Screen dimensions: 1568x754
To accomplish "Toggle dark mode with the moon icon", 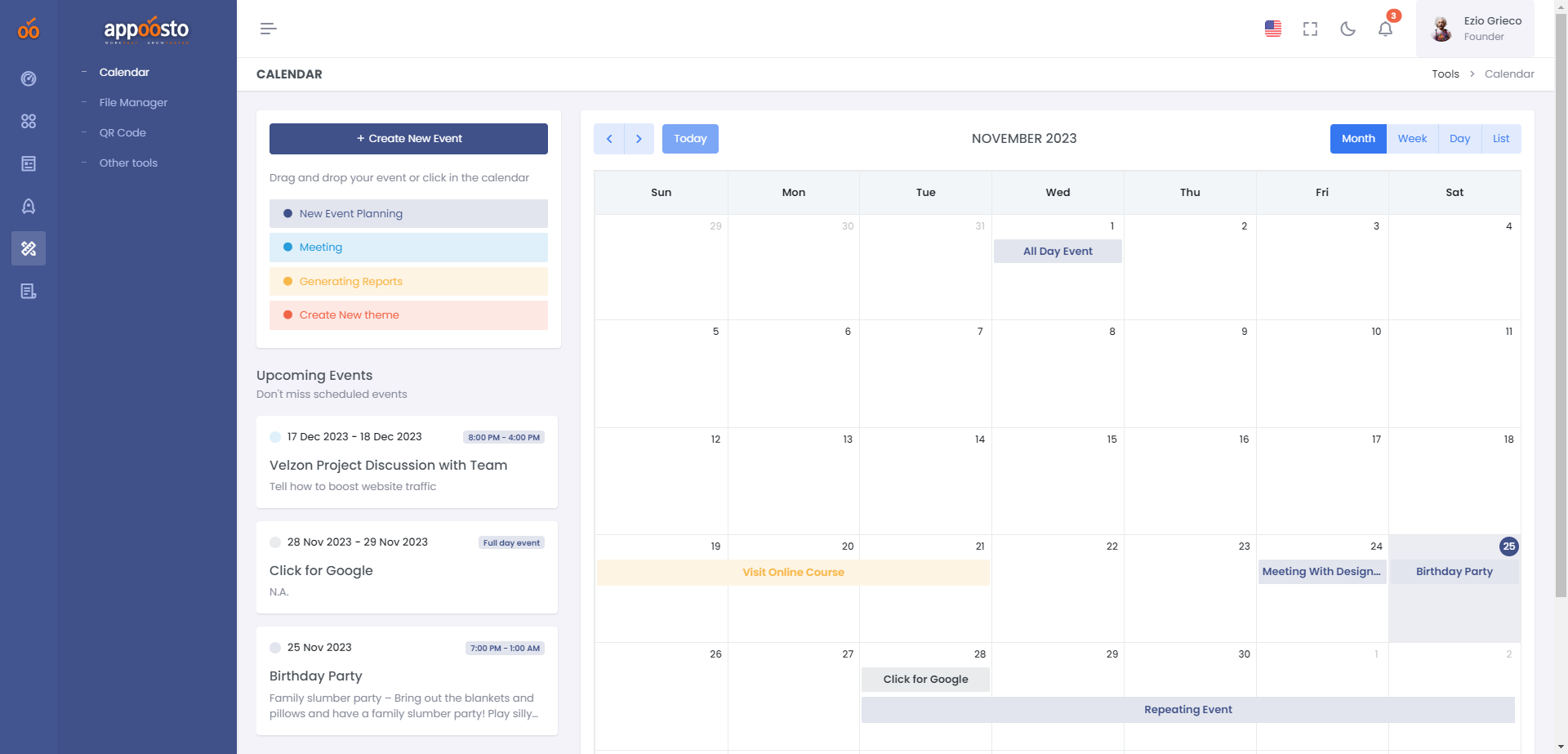I will [x=1347, y=29].
